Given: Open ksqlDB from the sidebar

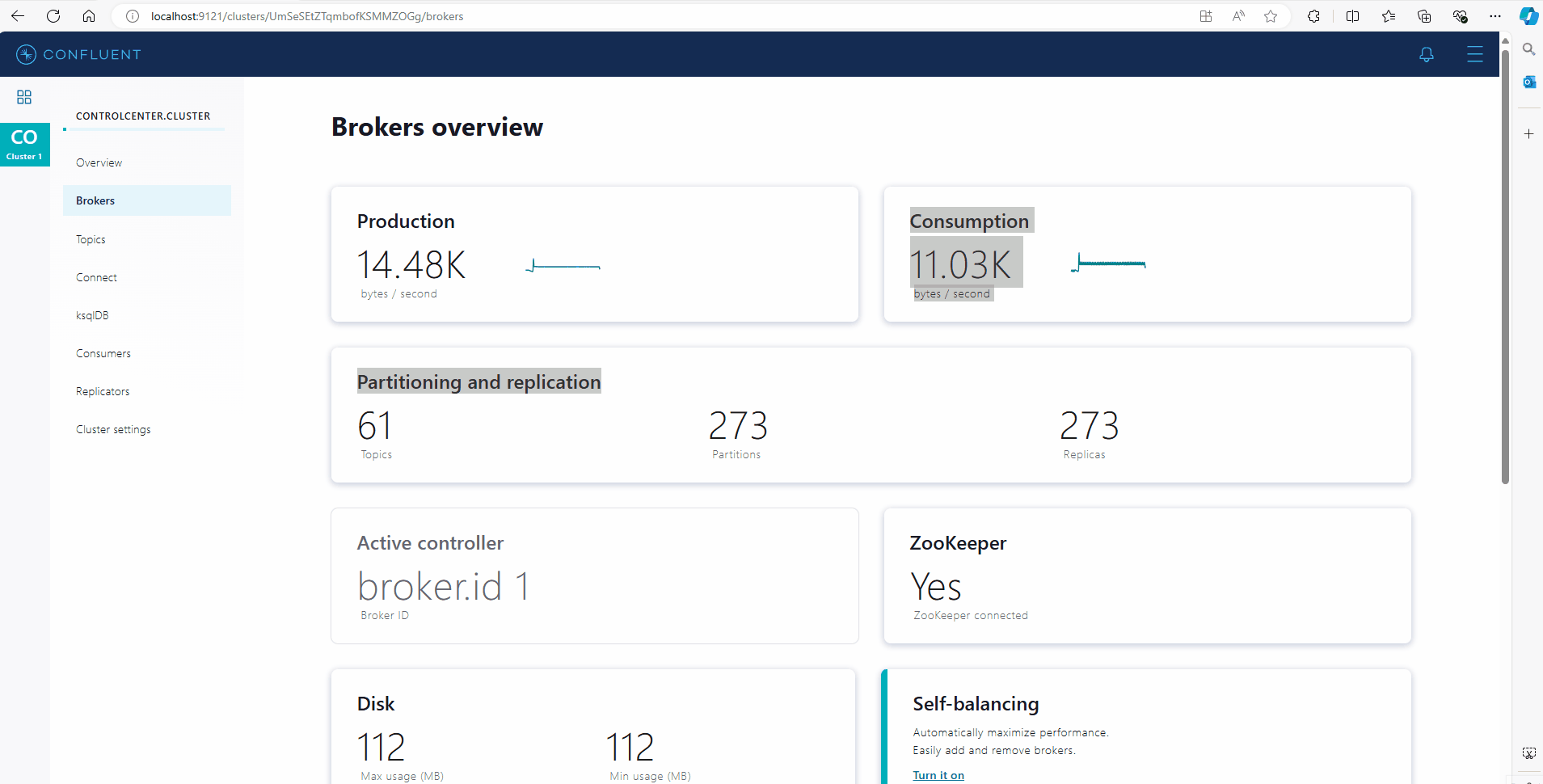Looking at the screenshot, I should click(92, 315).
